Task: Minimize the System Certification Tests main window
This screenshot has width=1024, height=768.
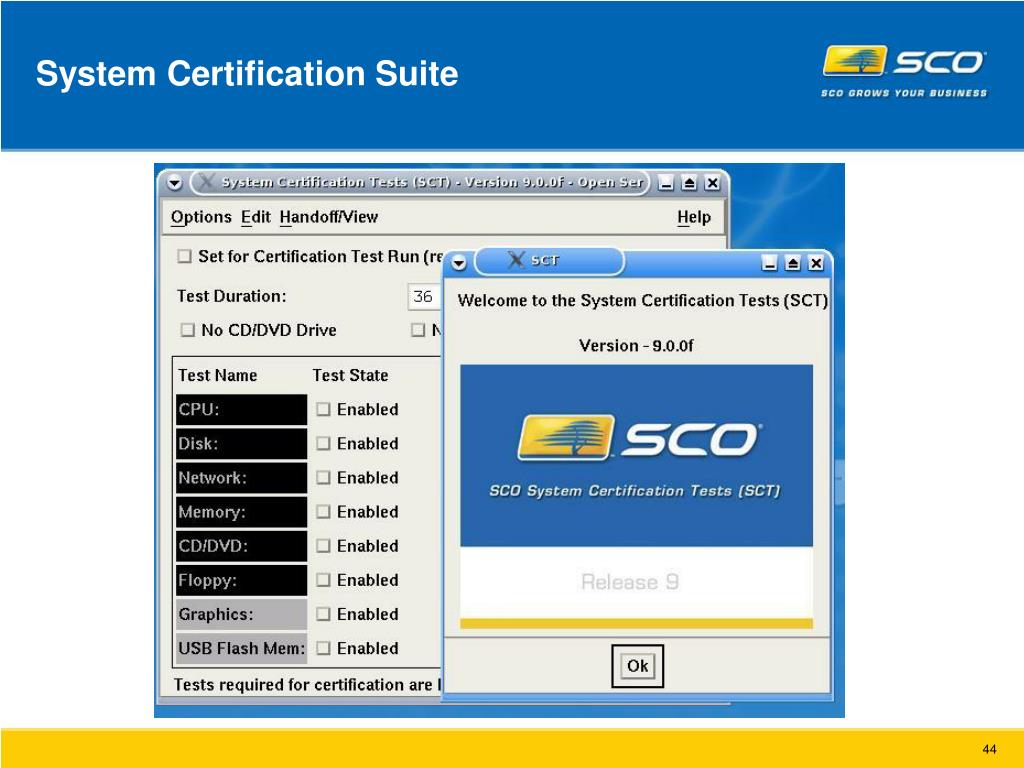Action: pos(665,184)
